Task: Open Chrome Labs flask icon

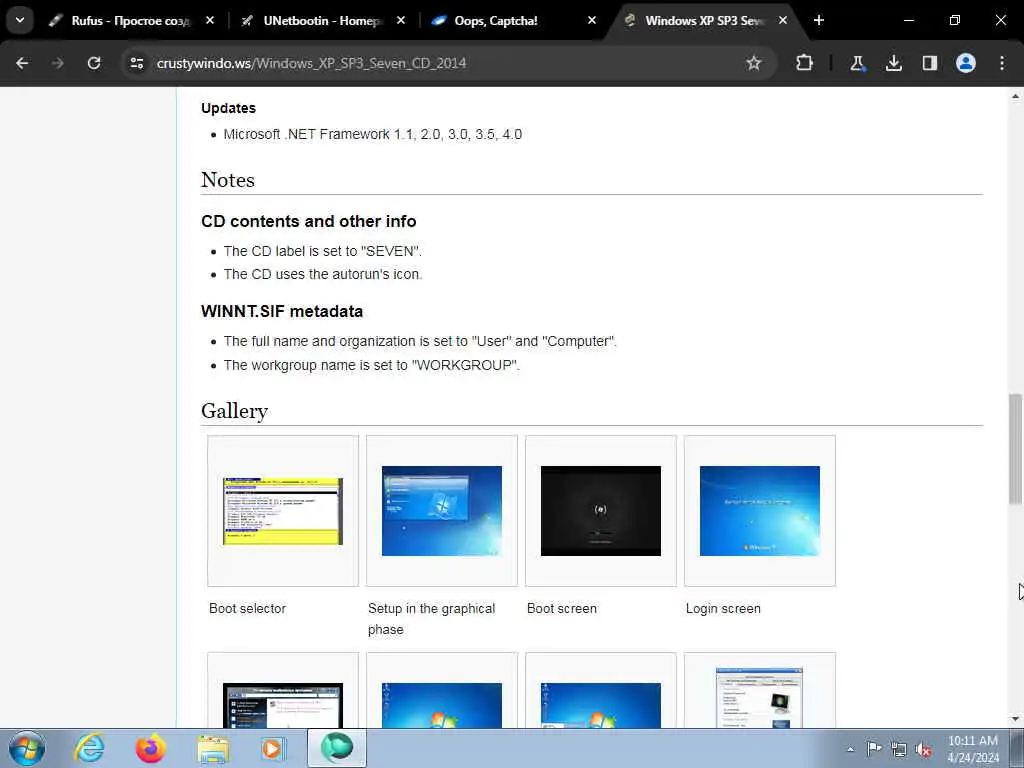Action: tap(857, 63)
